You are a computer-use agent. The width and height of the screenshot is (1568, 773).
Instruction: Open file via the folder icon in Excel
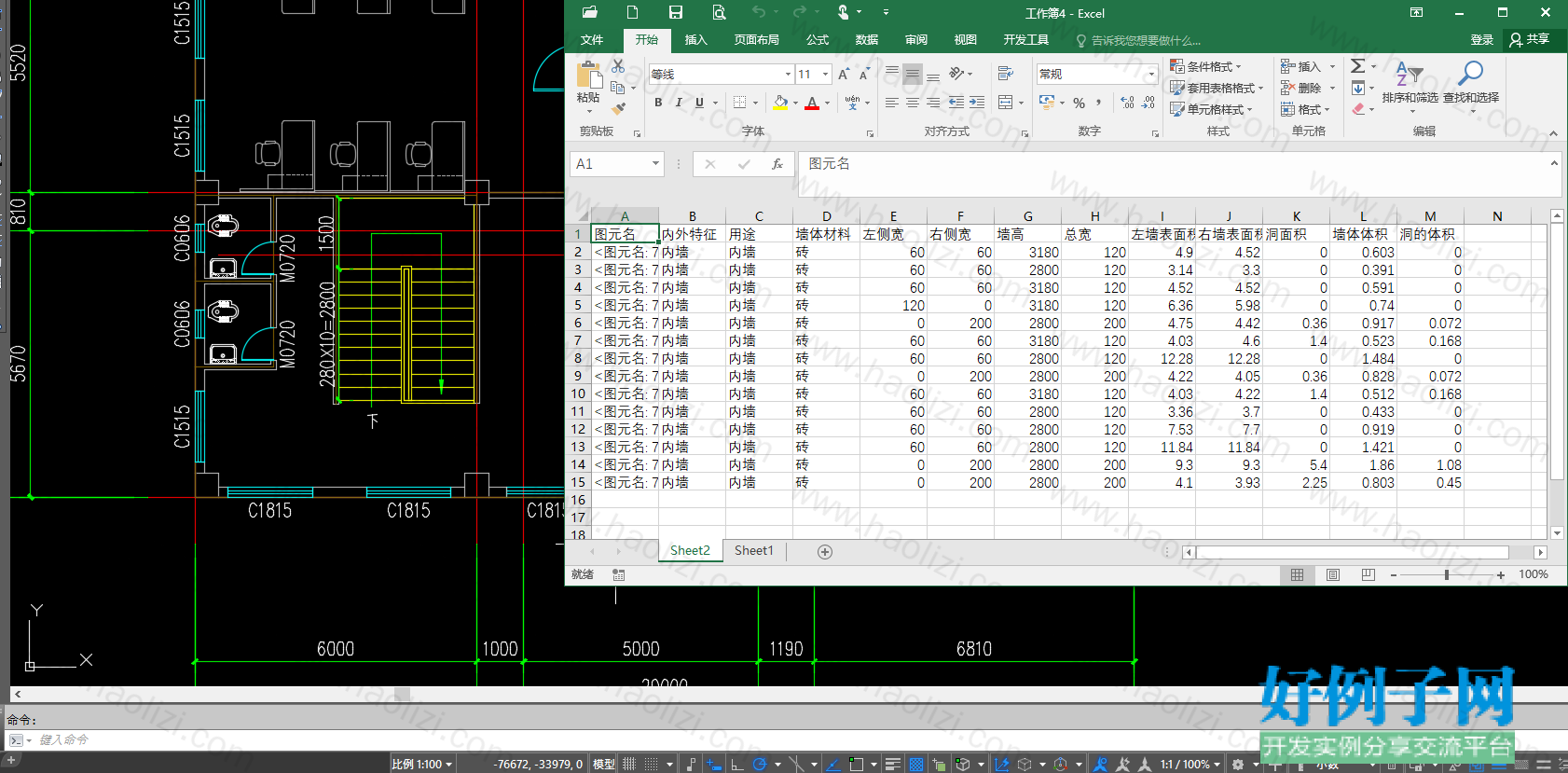pos(589,12)
